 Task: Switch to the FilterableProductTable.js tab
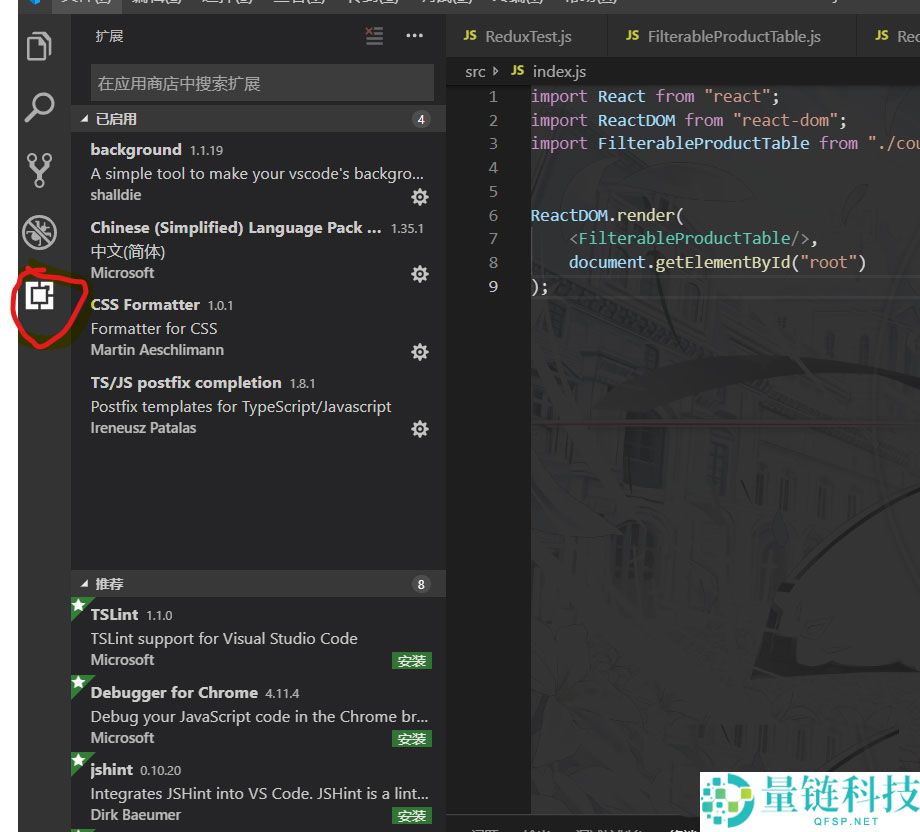[x=732, y=36]
